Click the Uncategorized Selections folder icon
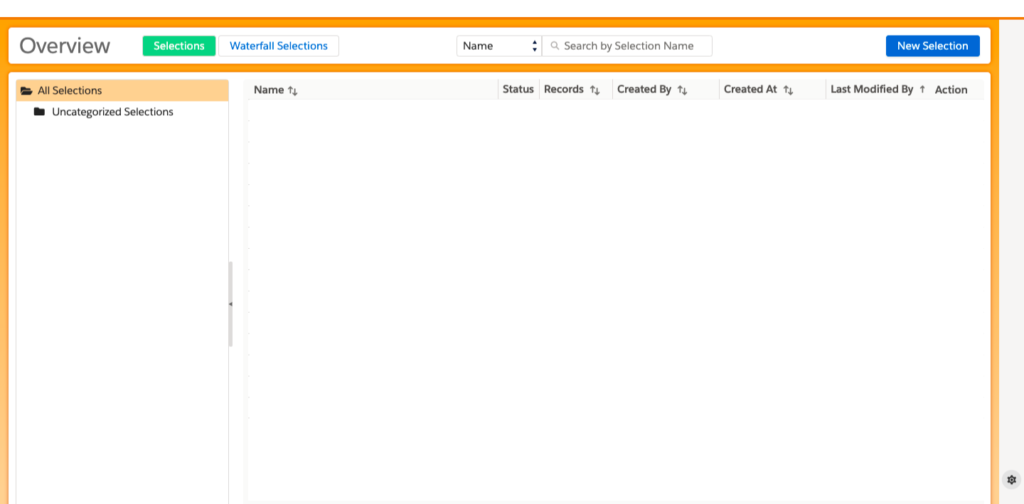The height and width of the screenshot is (504, 1024). point(39,112)
